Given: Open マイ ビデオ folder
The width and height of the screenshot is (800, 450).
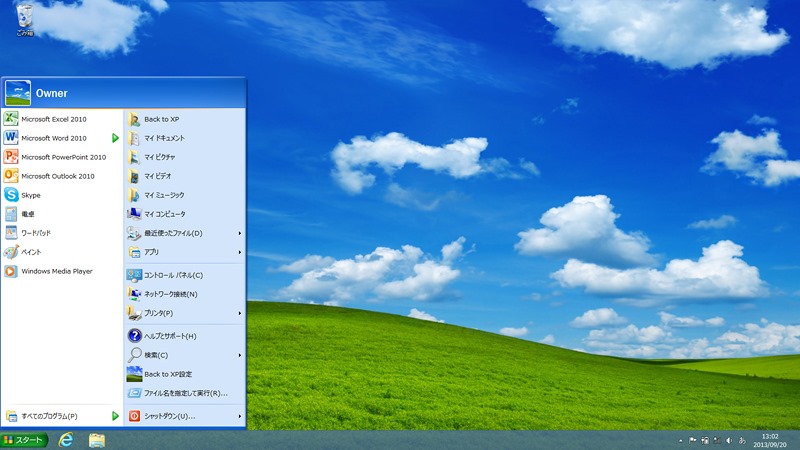Looking at the screenshot, I should [185, 176].
